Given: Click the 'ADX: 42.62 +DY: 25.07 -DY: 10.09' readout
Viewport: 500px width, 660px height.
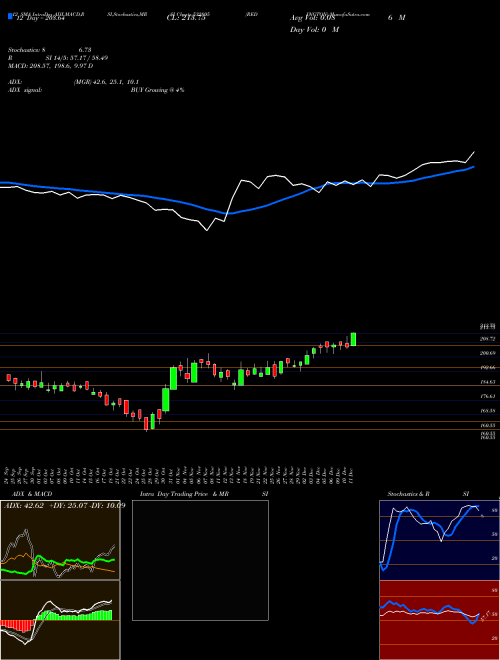Looking at the screenshot, I should coord(64,505).
